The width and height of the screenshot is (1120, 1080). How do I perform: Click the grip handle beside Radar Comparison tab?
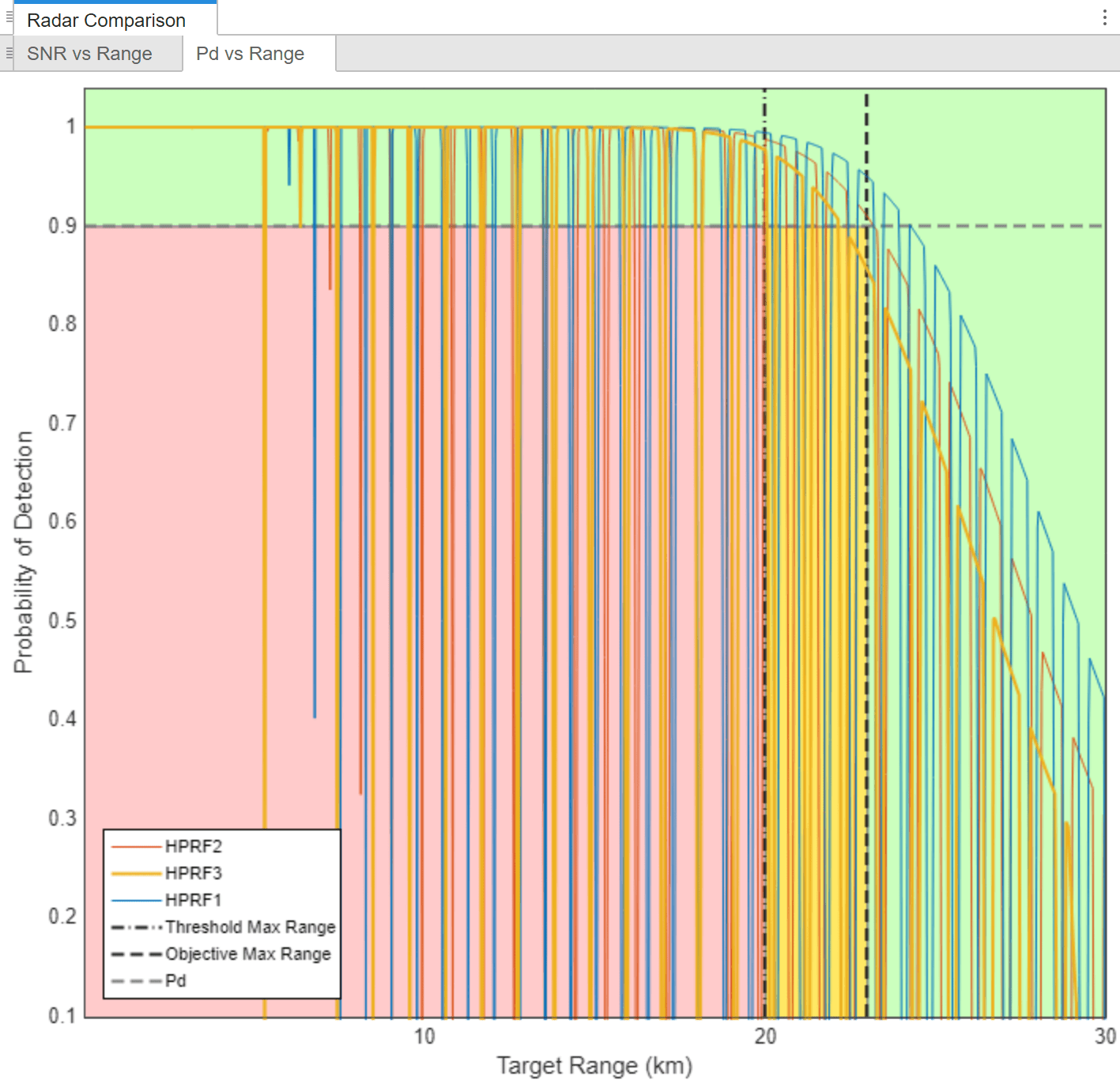tap(9, 17)
